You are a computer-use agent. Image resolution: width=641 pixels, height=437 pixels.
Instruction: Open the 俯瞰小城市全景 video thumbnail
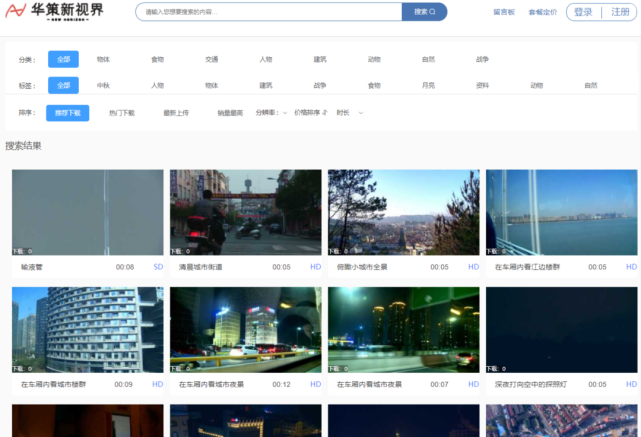pyautogui.click(x=403, y=213)
